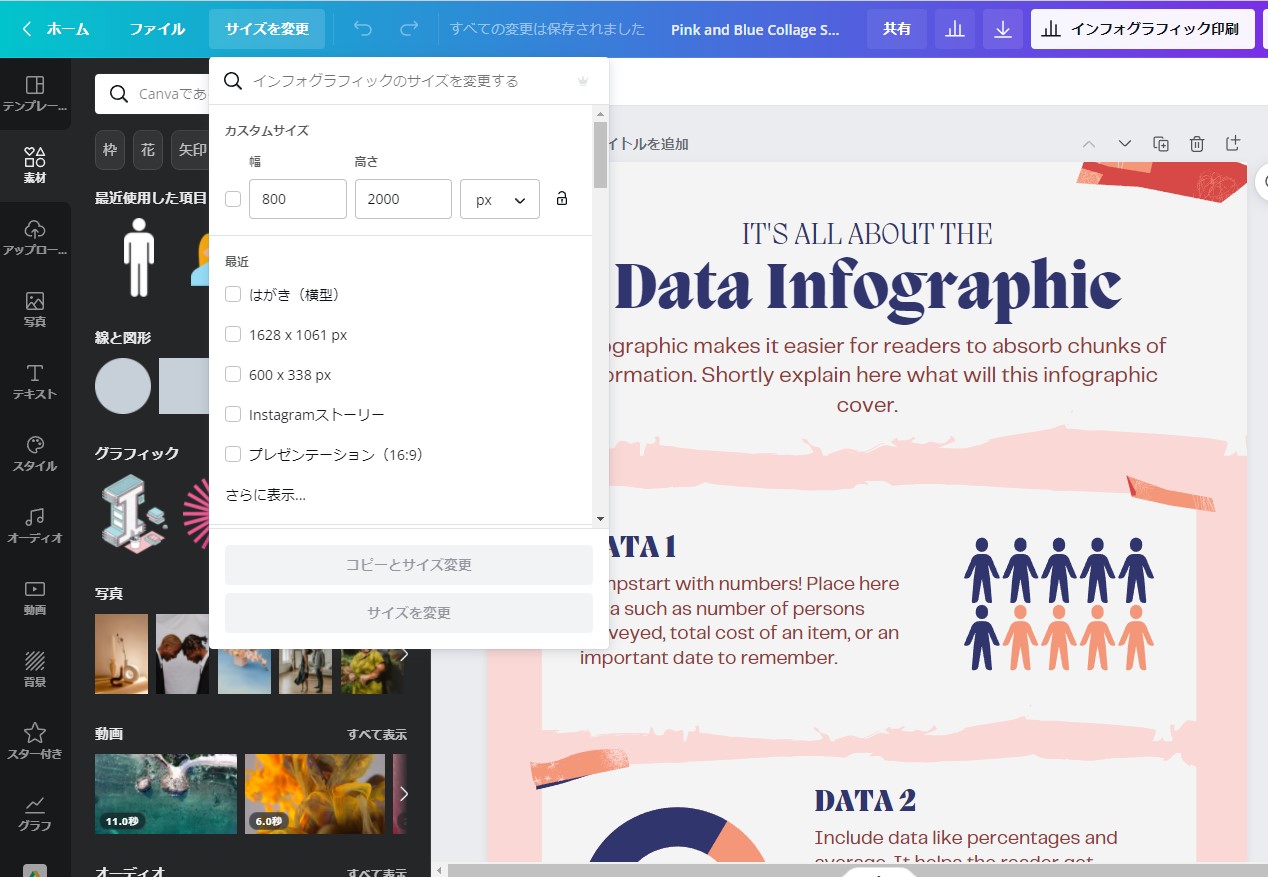Open the テンプレート sidebar panel
The height and width of the screenshot is (877, 1268).
pyautogui.click(x=35, y=94)
